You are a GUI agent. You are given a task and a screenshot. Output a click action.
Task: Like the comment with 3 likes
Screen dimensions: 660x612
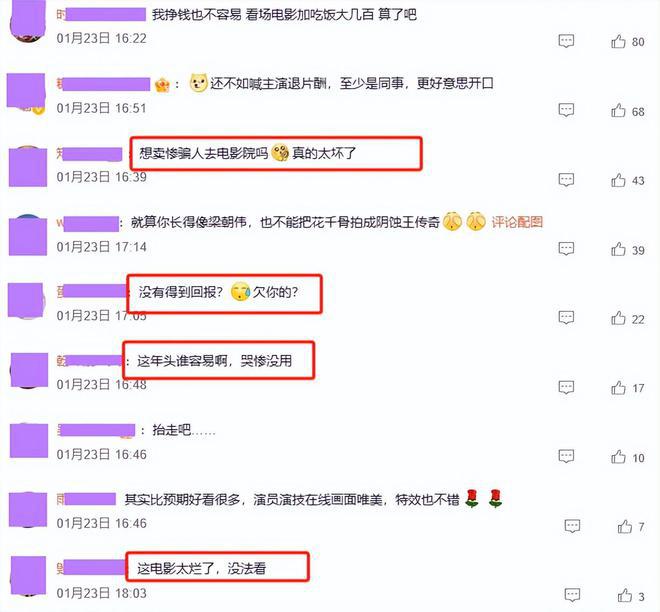pyautogui.click(x=624, y=596)
